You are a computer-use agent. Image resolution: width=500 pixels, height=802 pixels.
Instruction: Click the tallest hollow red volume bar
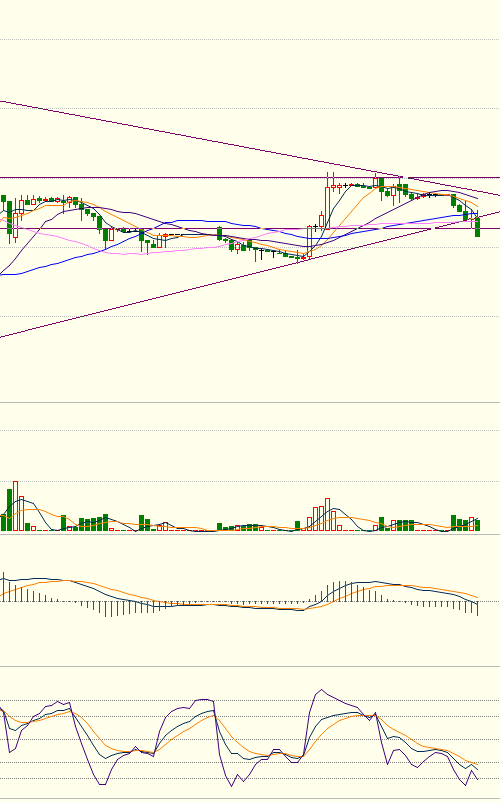pos(15,506)
